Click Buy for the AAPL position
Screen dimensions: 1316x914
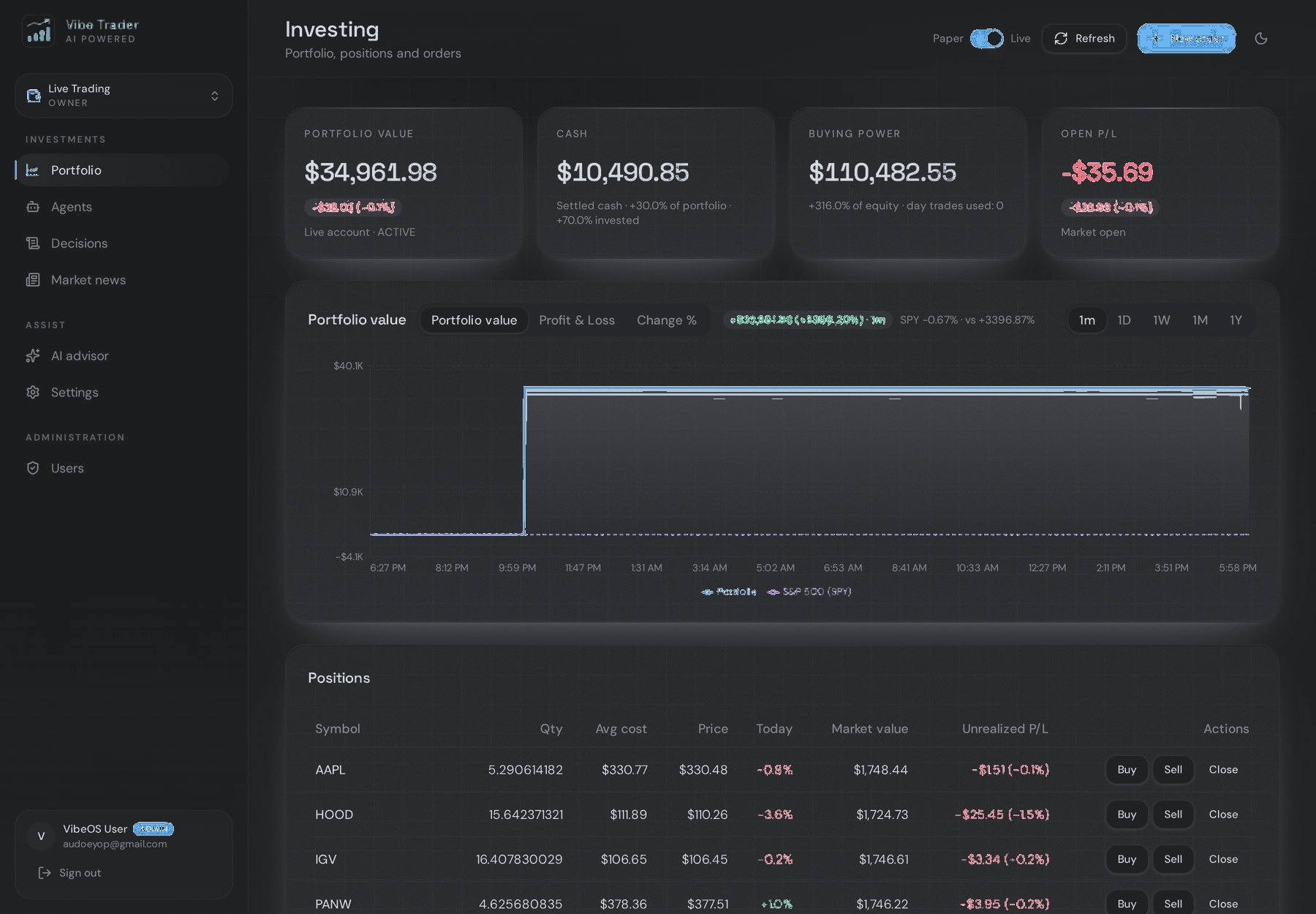tap(1127, 770)
